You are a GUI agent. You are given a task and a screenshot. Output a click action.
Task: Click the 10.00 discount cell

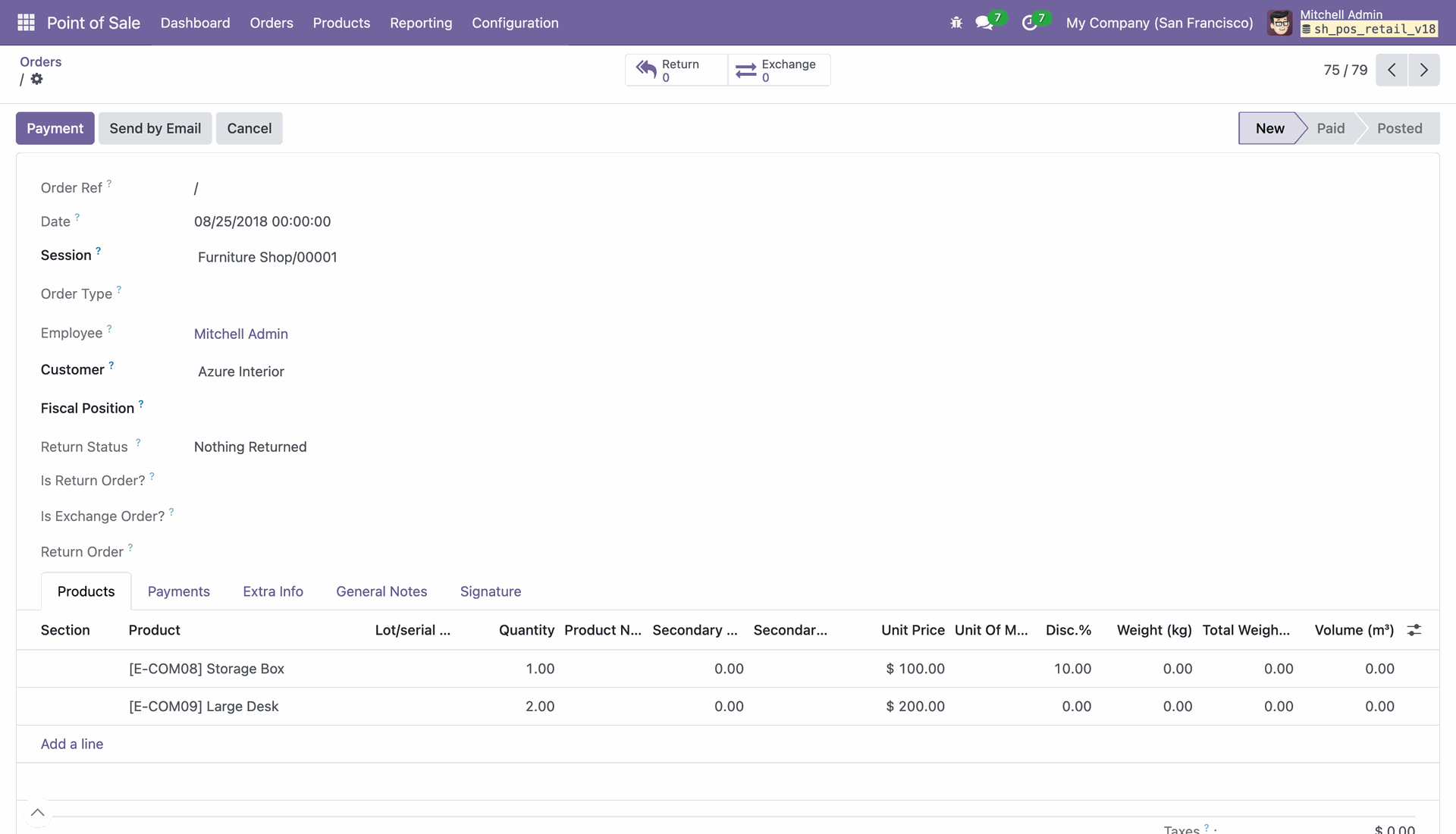point(1072,669)
